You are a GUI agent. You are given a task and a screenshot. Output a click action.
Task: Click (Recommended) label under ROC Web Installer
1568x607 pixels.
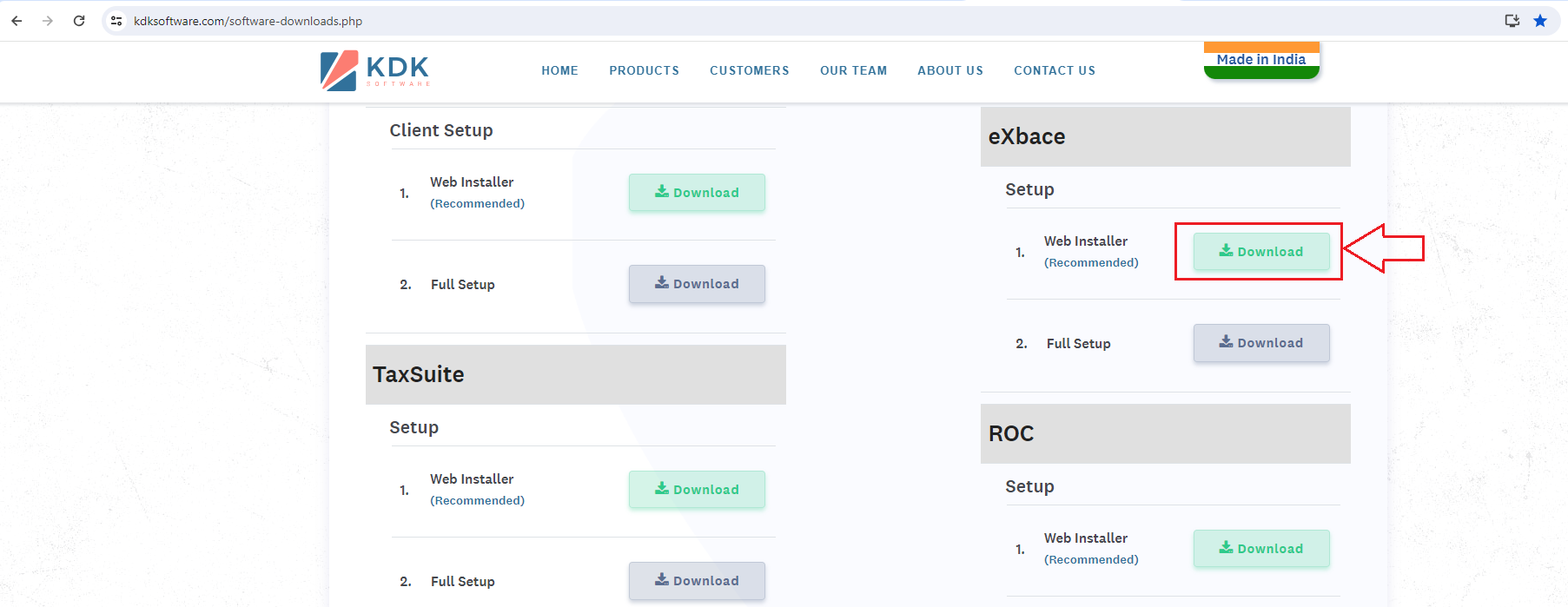(x=1091, y=559)
